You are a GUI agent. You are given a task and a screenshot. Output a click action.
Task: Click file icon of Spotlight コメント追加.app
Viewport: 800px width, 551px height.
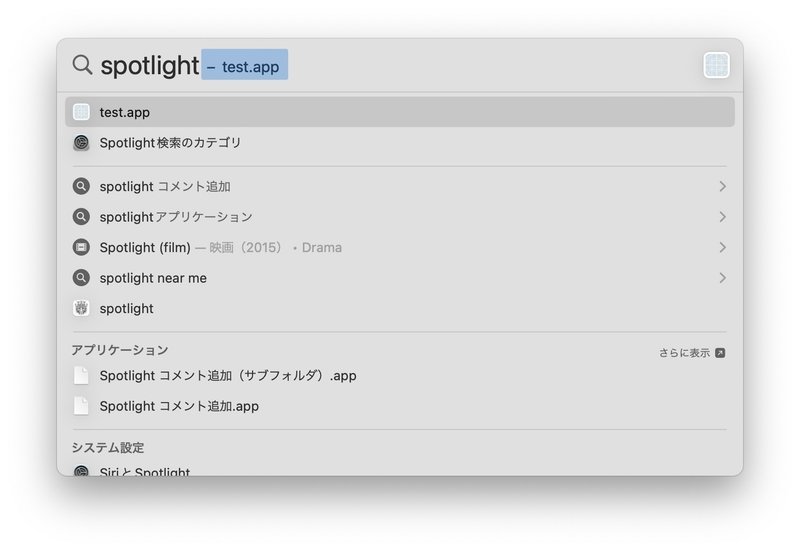pyautogui.click(x=81, y=406)
